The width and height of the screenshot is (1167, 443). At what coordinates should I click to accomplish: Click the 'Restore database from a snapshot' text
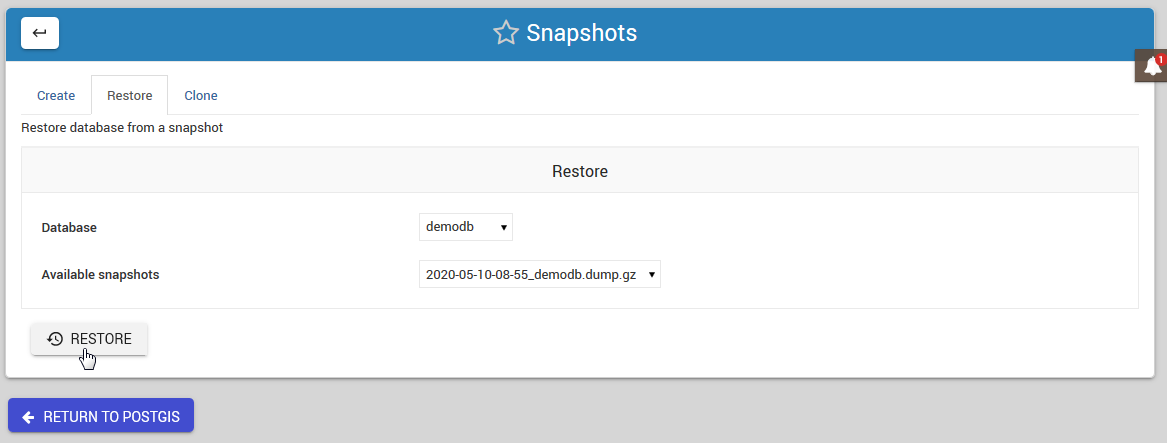pyautogui.click(x=122, y=128)
